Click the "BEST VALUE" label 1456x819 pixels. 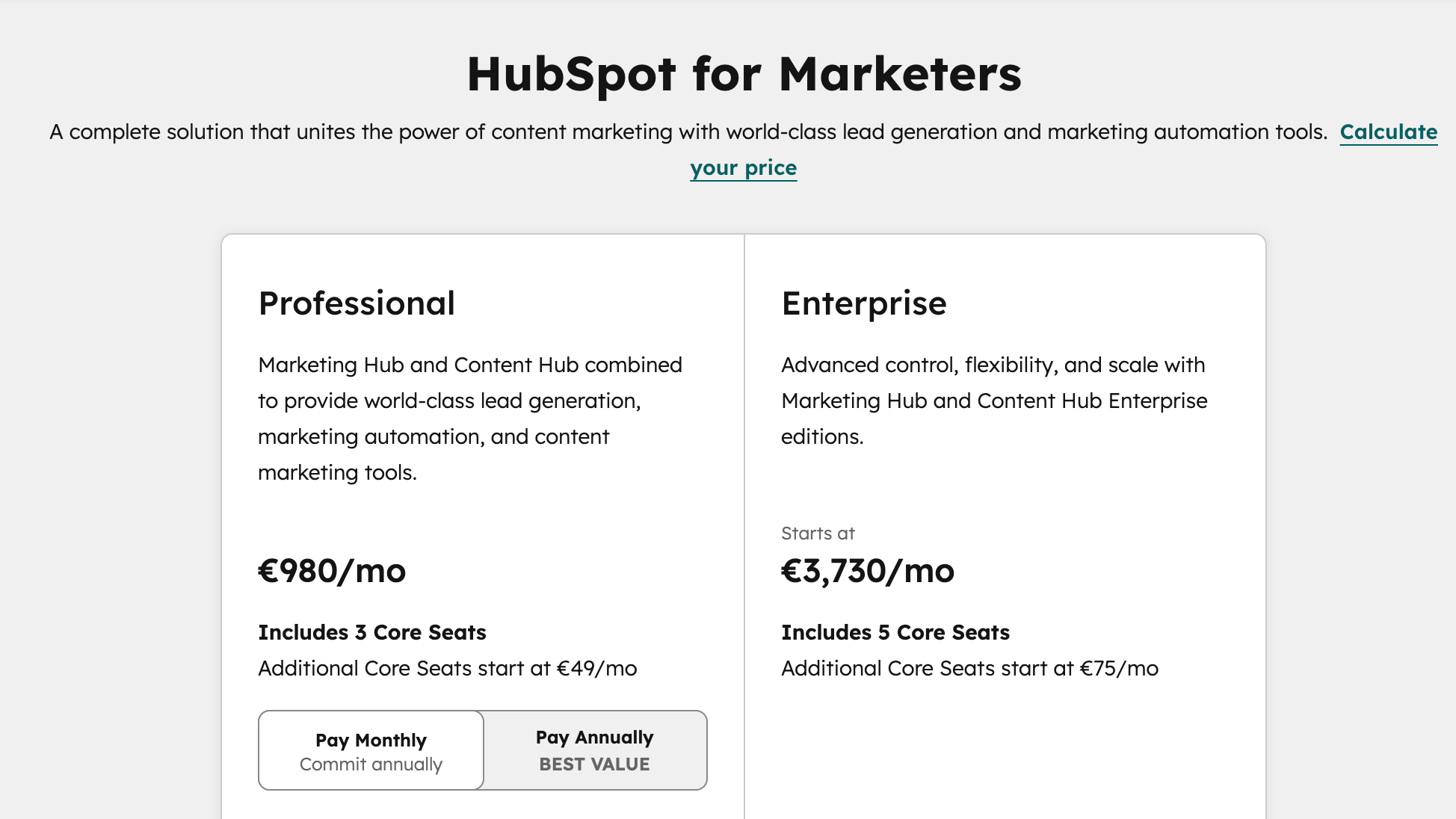coord(593,764)
